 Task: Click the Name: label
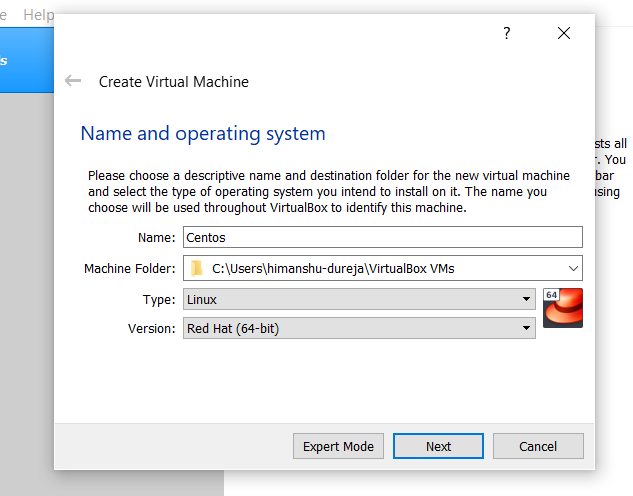[157, 238]
